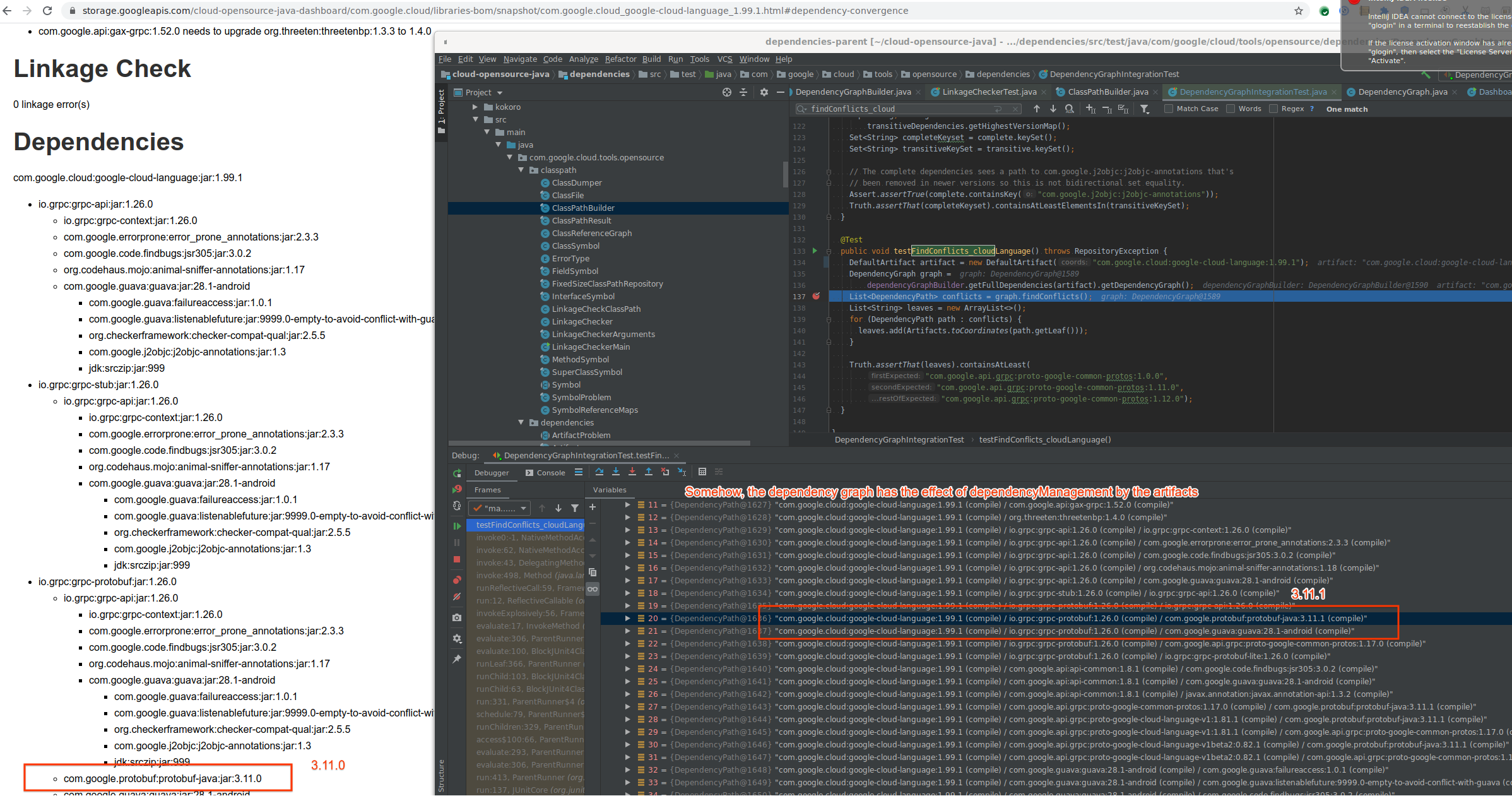Open the Evaluate Expression calculator icon
Viewport: 1512px width, 796px height.
702,472
